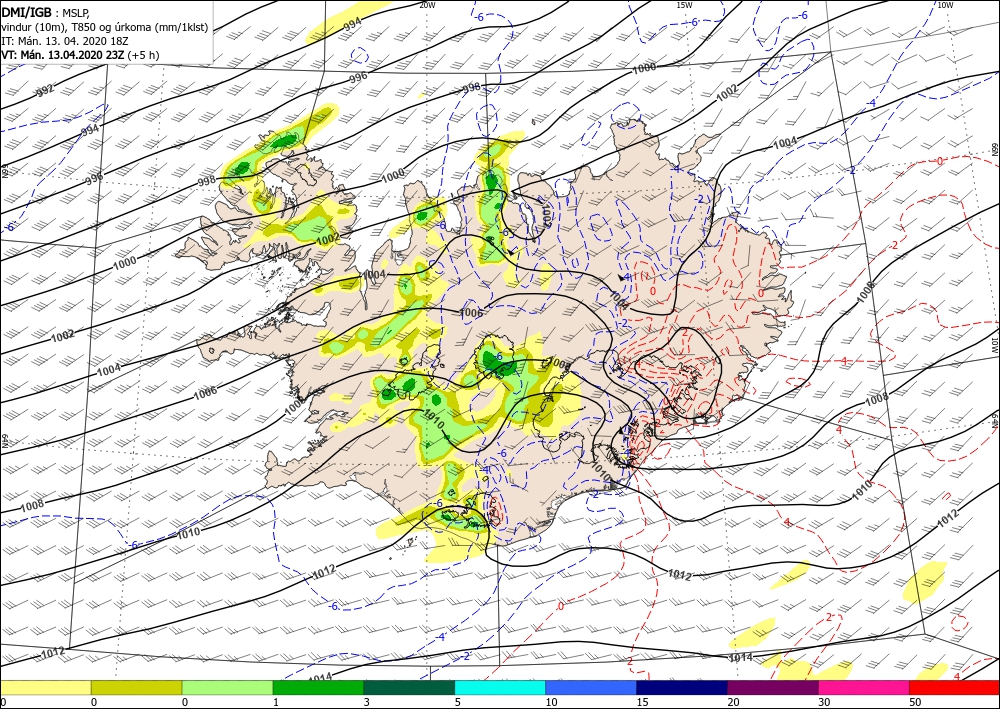
Task: Click the legend value '50'
Action: [x=915, y=702]
